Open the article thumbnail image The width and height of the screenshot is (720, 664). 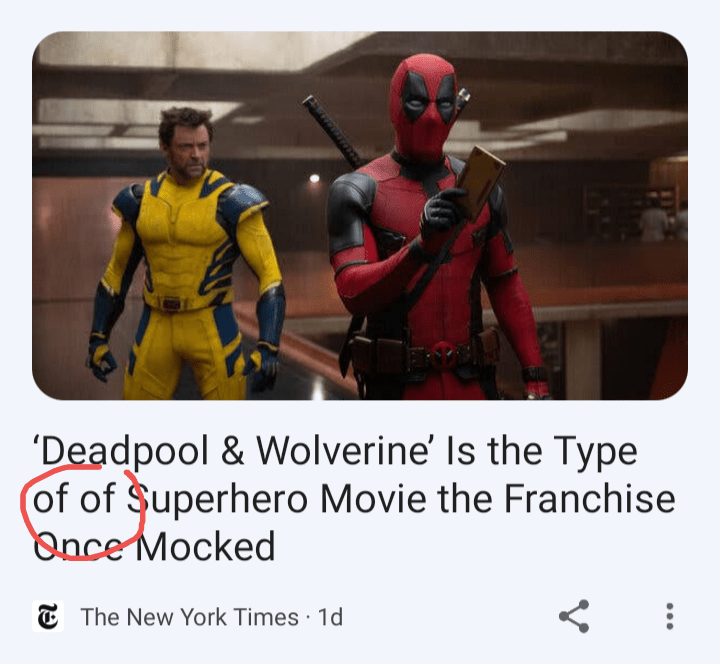coord(360,215)
